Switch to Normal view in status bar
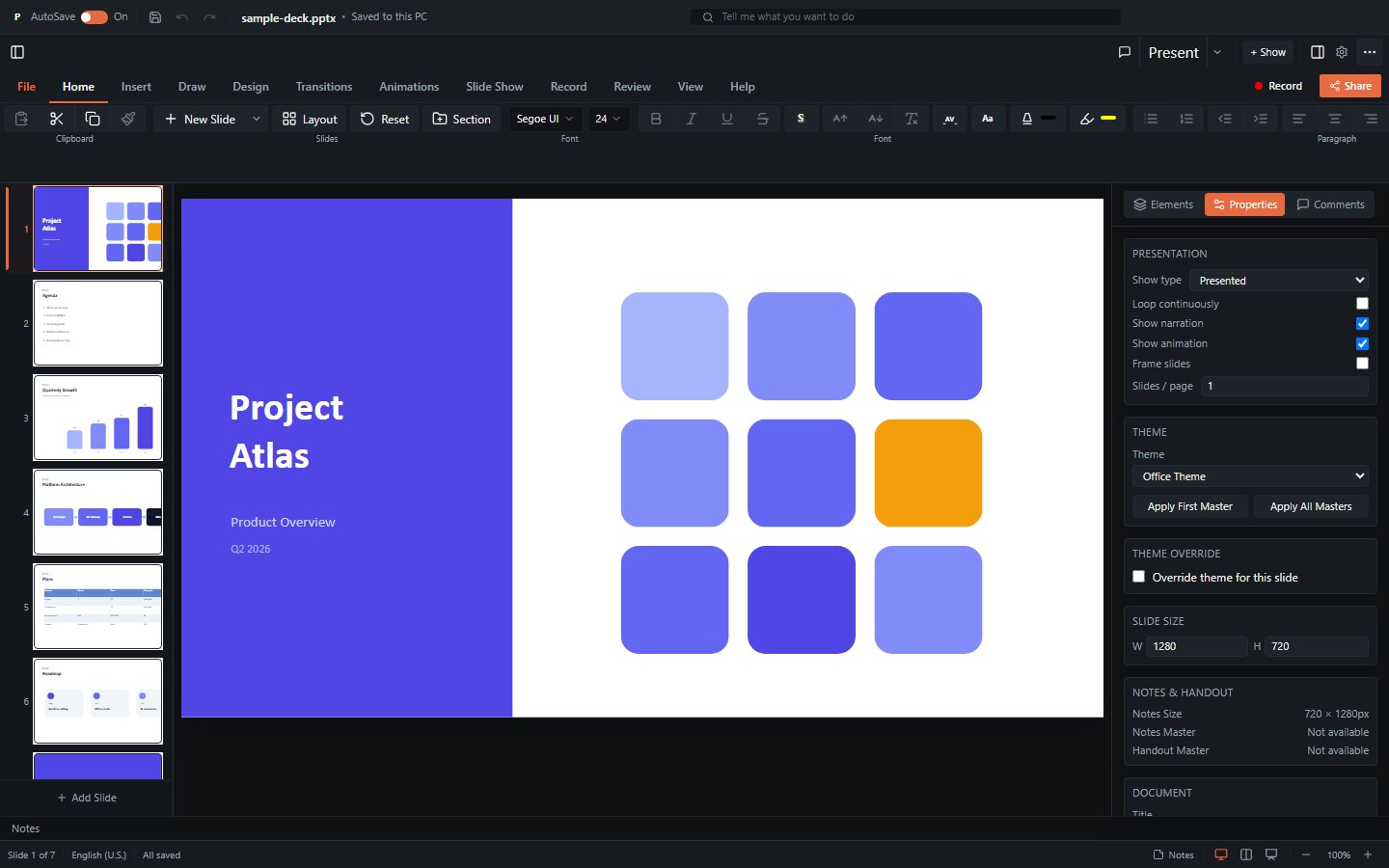 tap(1221, 854)
